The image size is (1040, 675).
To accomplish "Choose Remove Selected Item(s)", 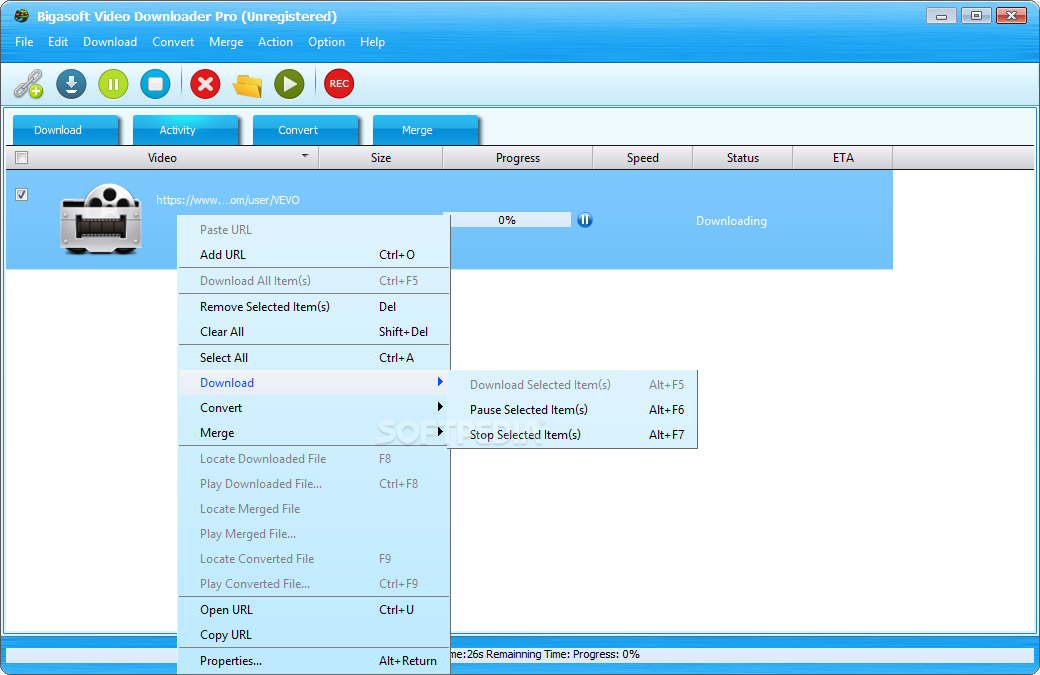I will pos(314,307).
